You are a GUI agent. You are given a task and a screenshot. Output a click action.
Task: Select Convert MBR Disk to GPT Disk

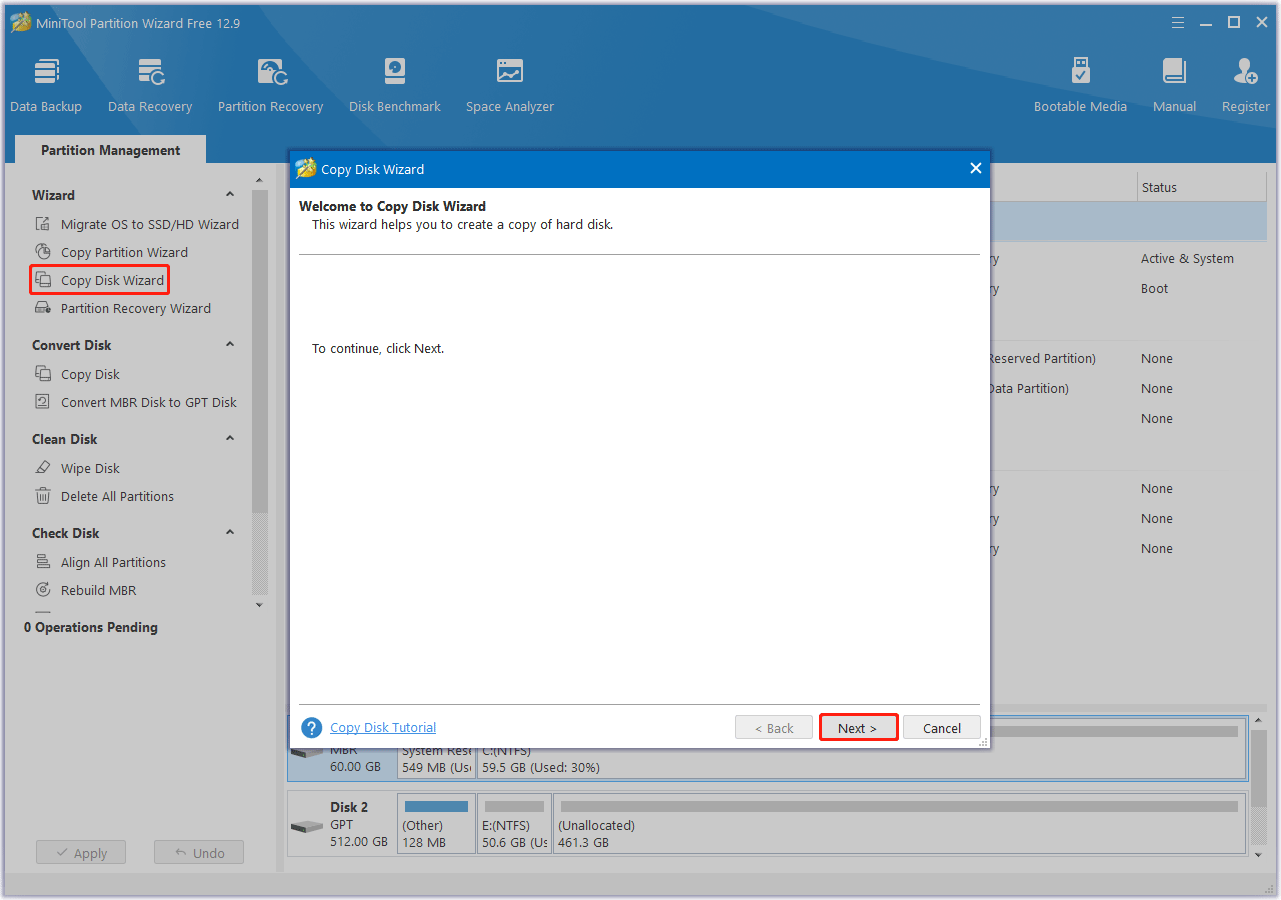click(x=149, y=402)
